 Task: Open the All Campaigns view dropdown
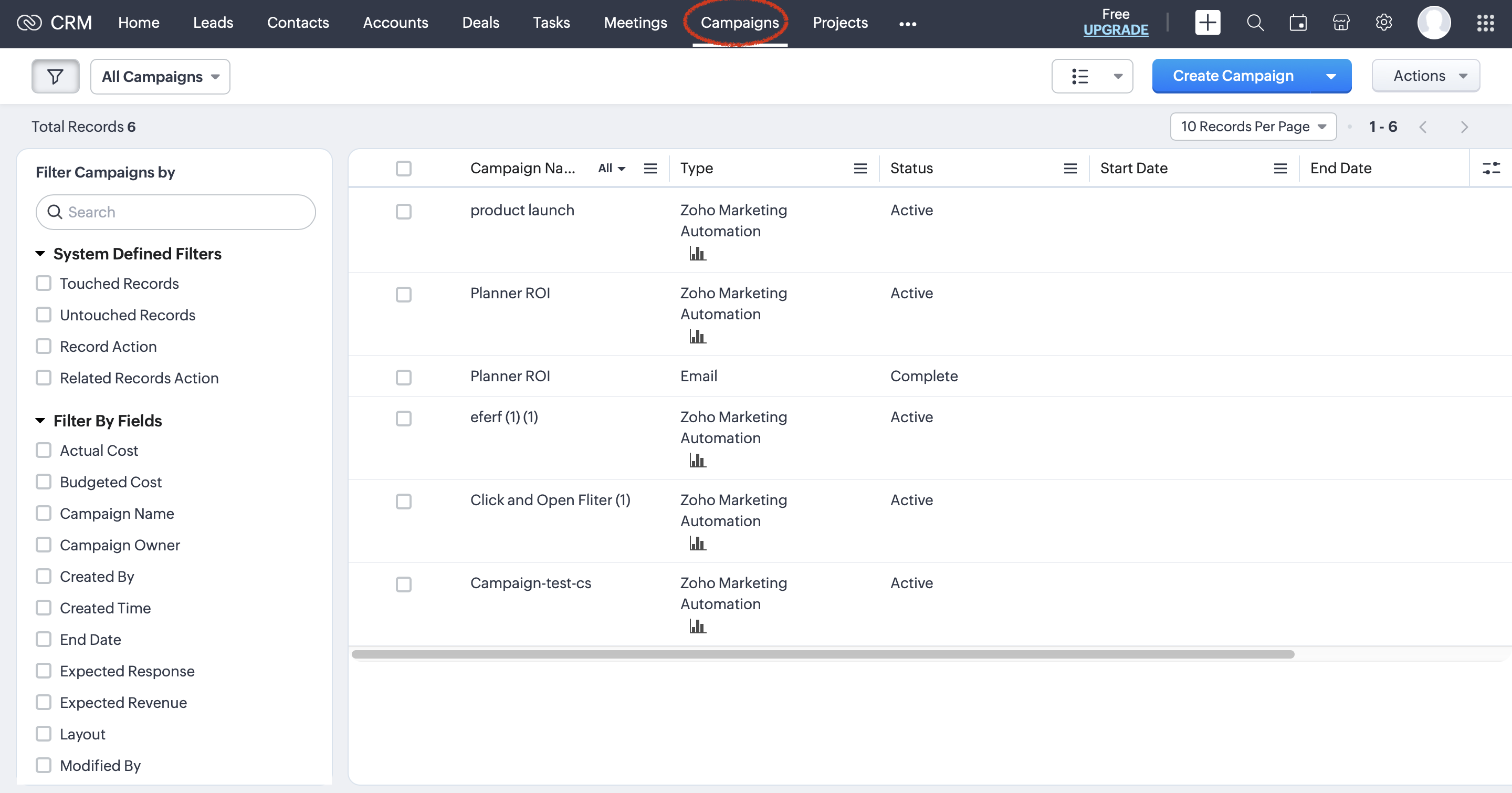pos(160,76)
